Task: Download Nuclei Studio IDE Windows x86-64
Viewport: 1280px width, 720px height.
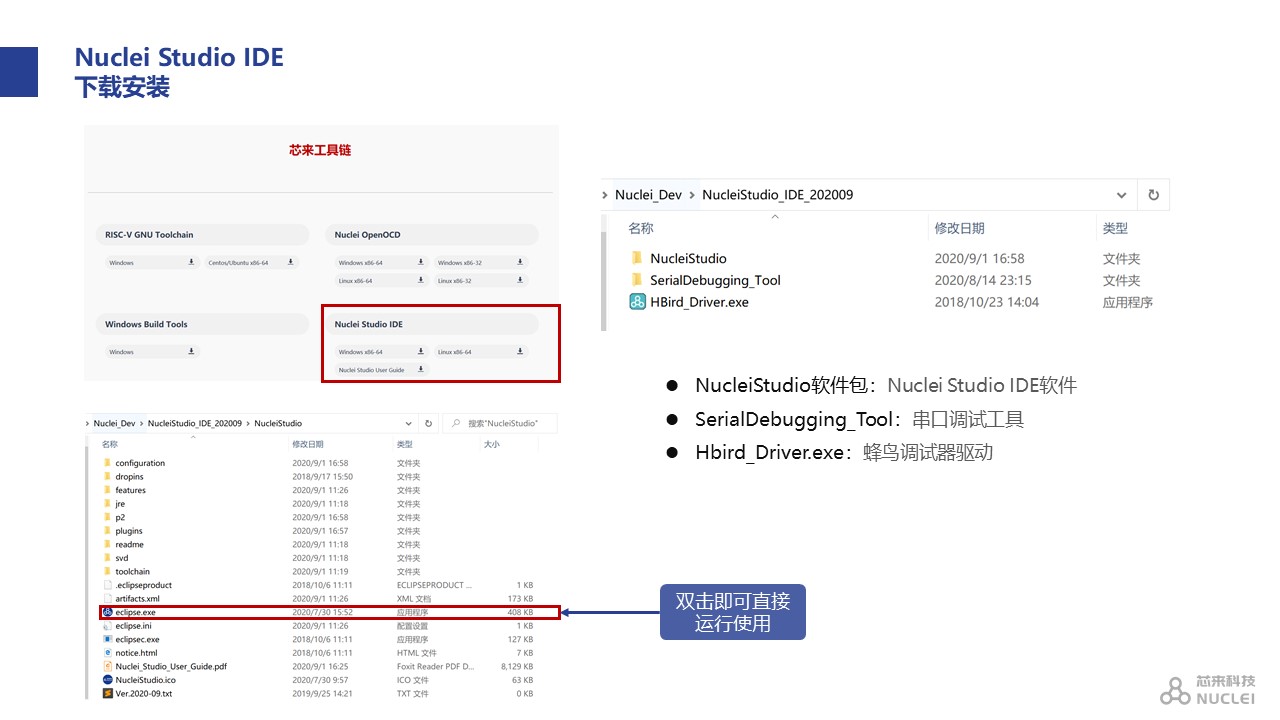Action: tap(421, 352)
